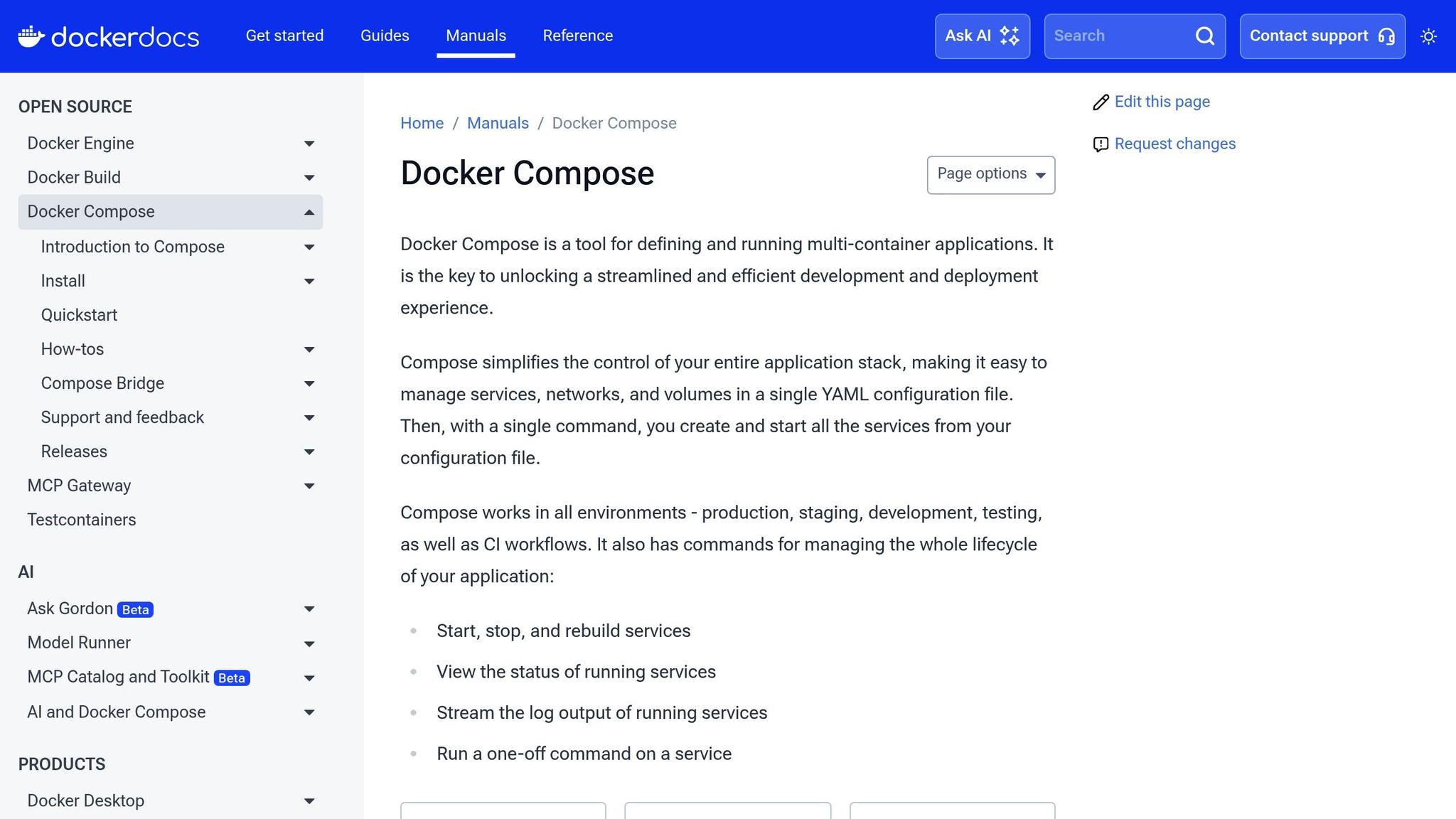Screen dimensions: 1456x819
Task: Click the speech bubble icon for Request changes
Action: click(x=1101, y=144)
